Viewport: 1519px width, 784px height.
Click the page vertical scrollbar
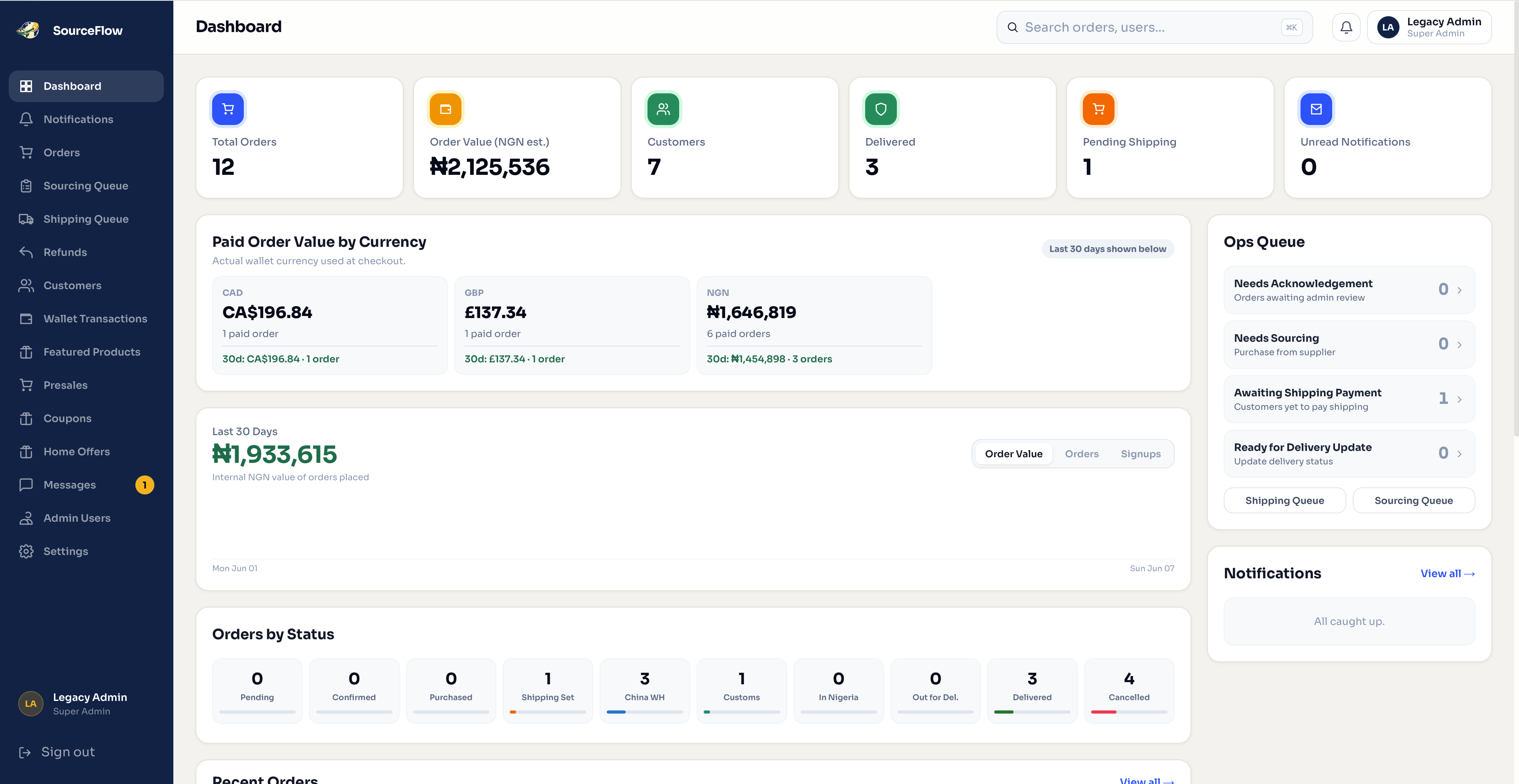click(1515, 218)
